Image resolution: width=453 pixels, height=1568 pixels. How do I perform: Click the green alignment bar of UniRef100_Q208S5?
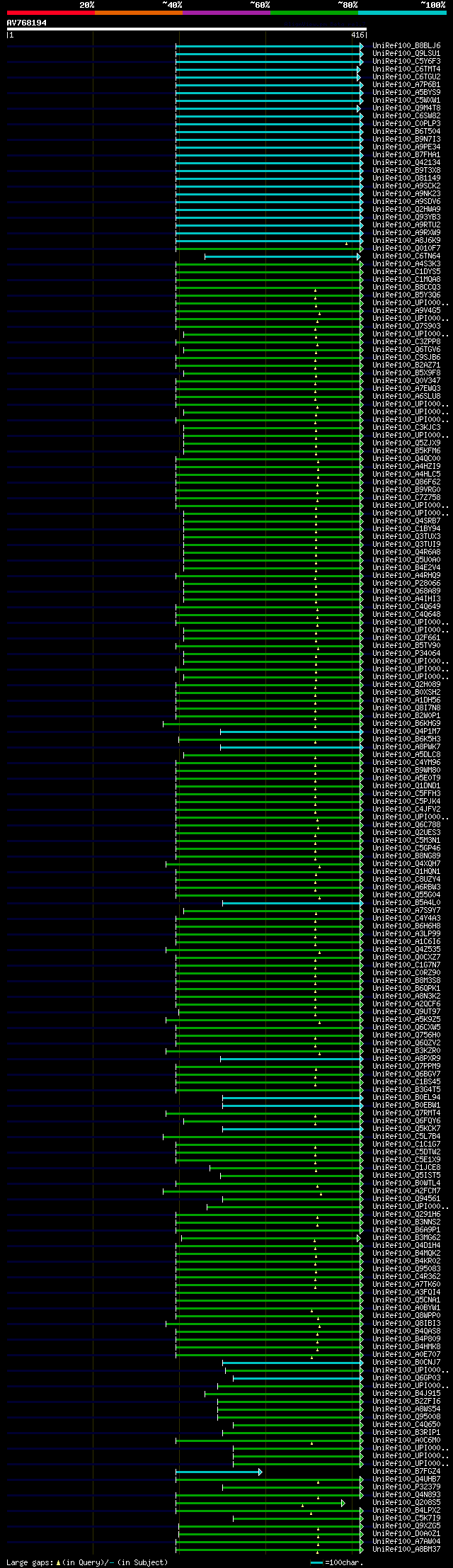pos(260,1502)
